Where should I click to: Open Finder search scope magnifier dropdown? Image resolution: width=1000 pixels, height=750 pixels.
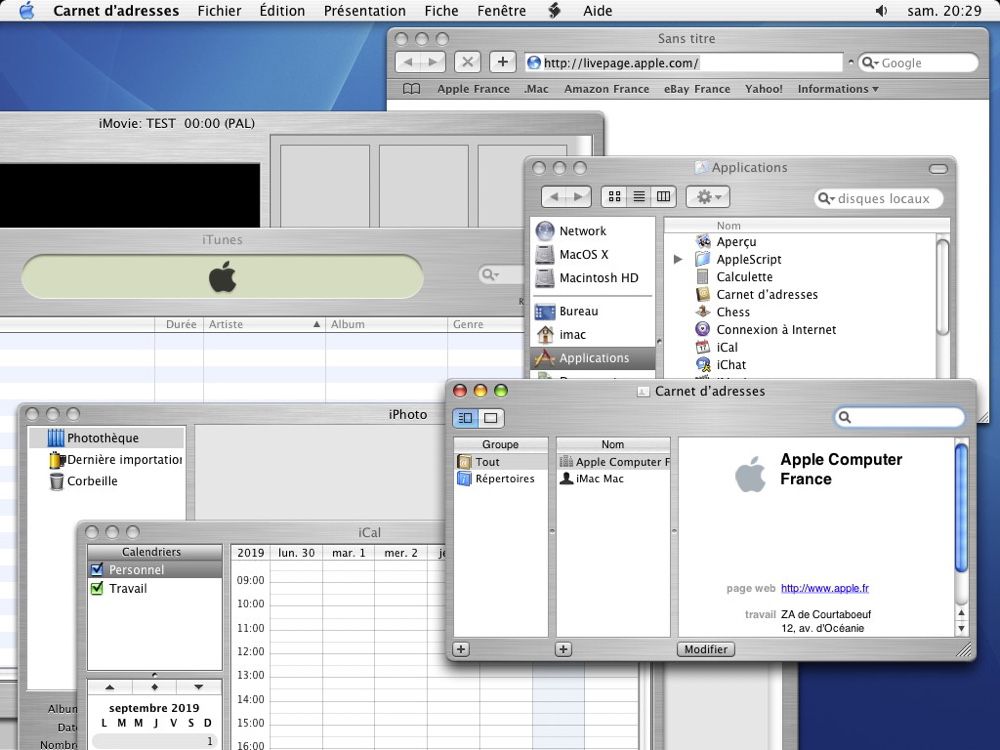(826, 198)
